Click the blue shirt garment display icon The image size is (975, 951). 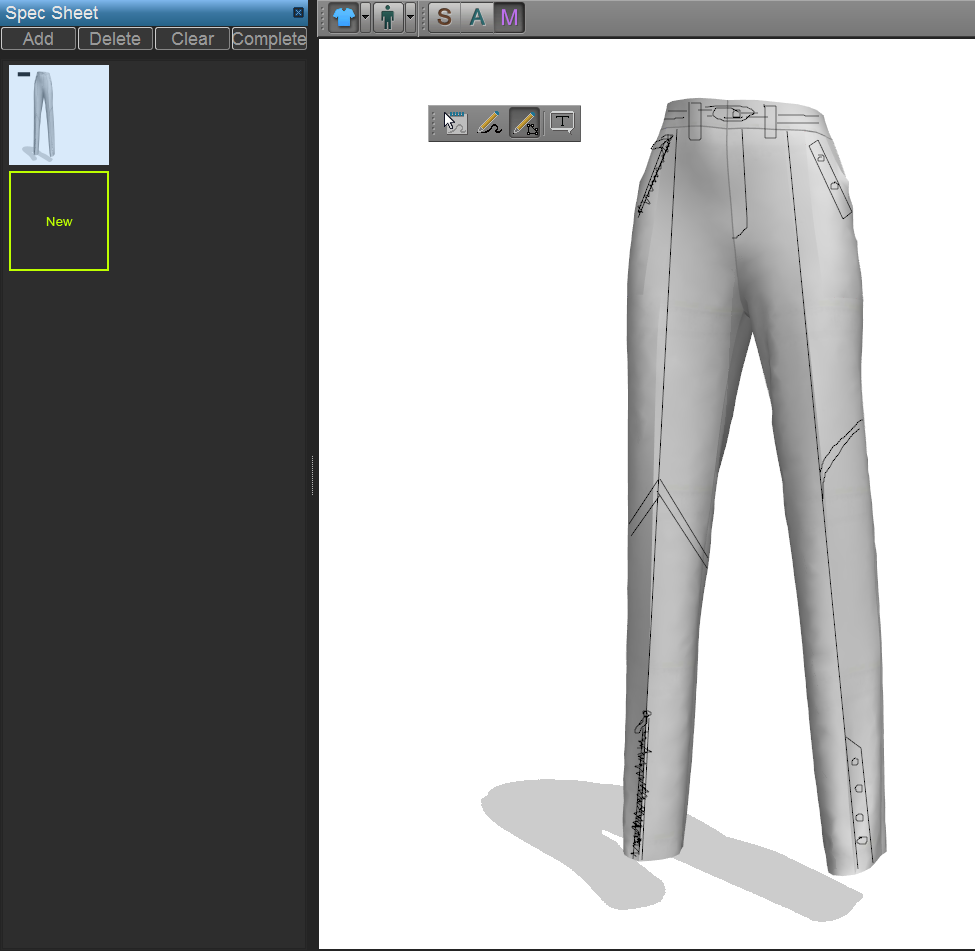(342, 18)
